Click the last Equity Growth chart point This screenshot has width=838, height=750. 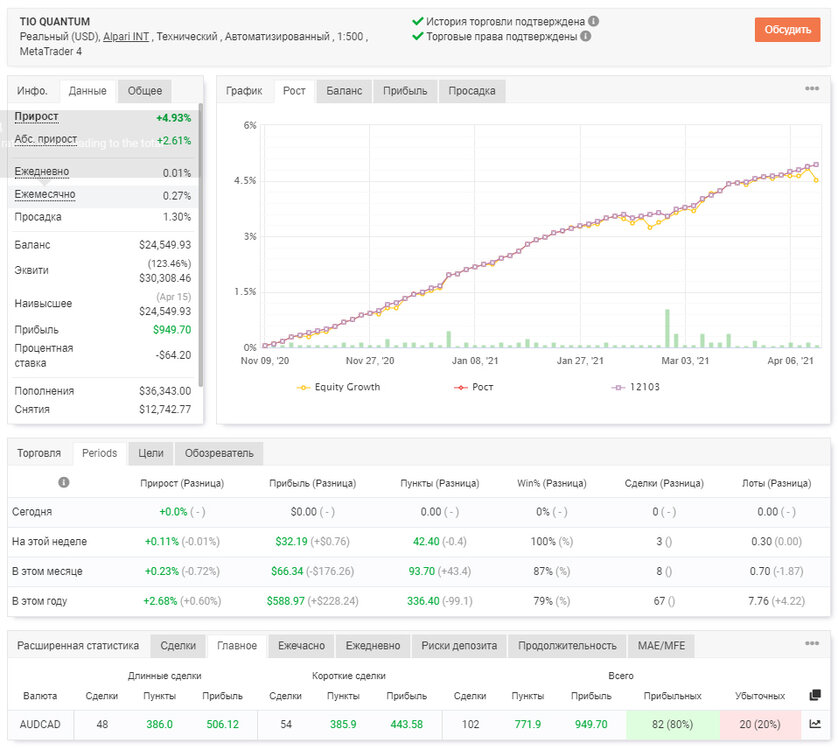816,180
